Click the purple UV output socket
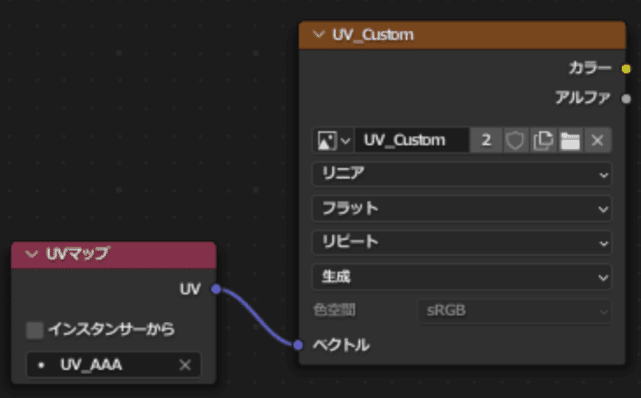This screenshot has height=398, width=641. (x=216, y=289)
